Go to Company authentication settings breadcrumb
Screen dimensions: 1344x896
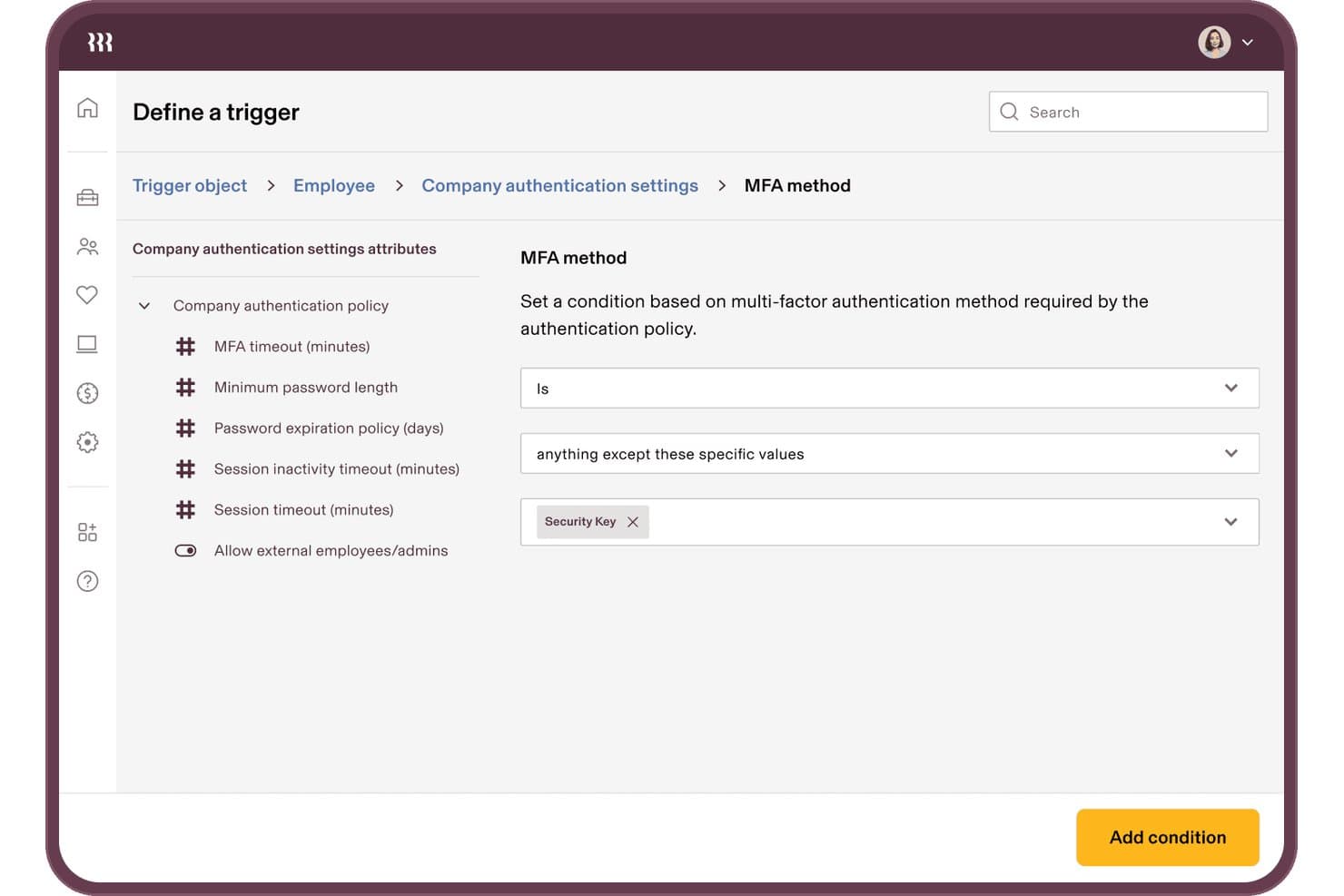[559, 185]
